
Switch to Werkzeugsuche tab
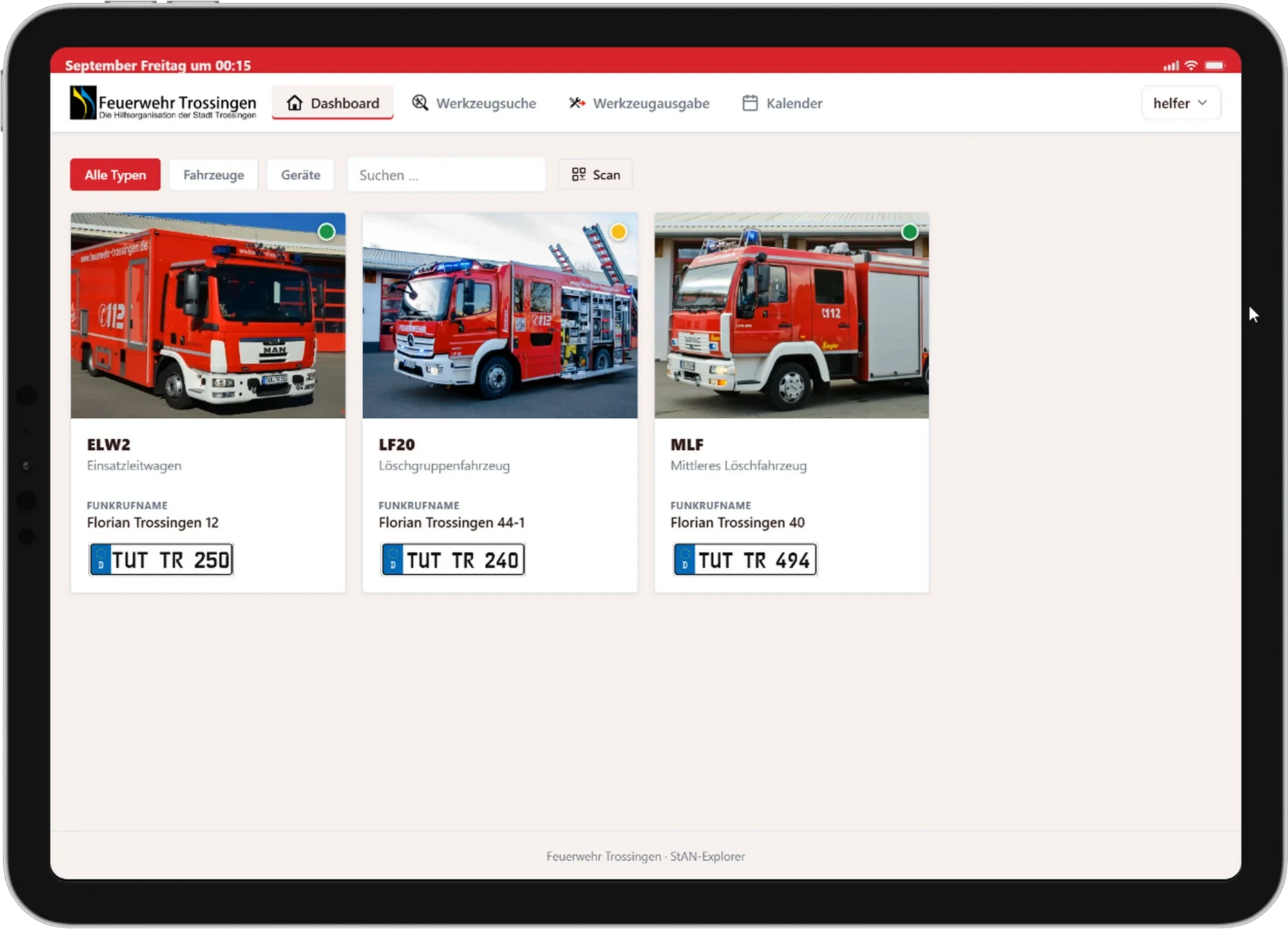474,103
